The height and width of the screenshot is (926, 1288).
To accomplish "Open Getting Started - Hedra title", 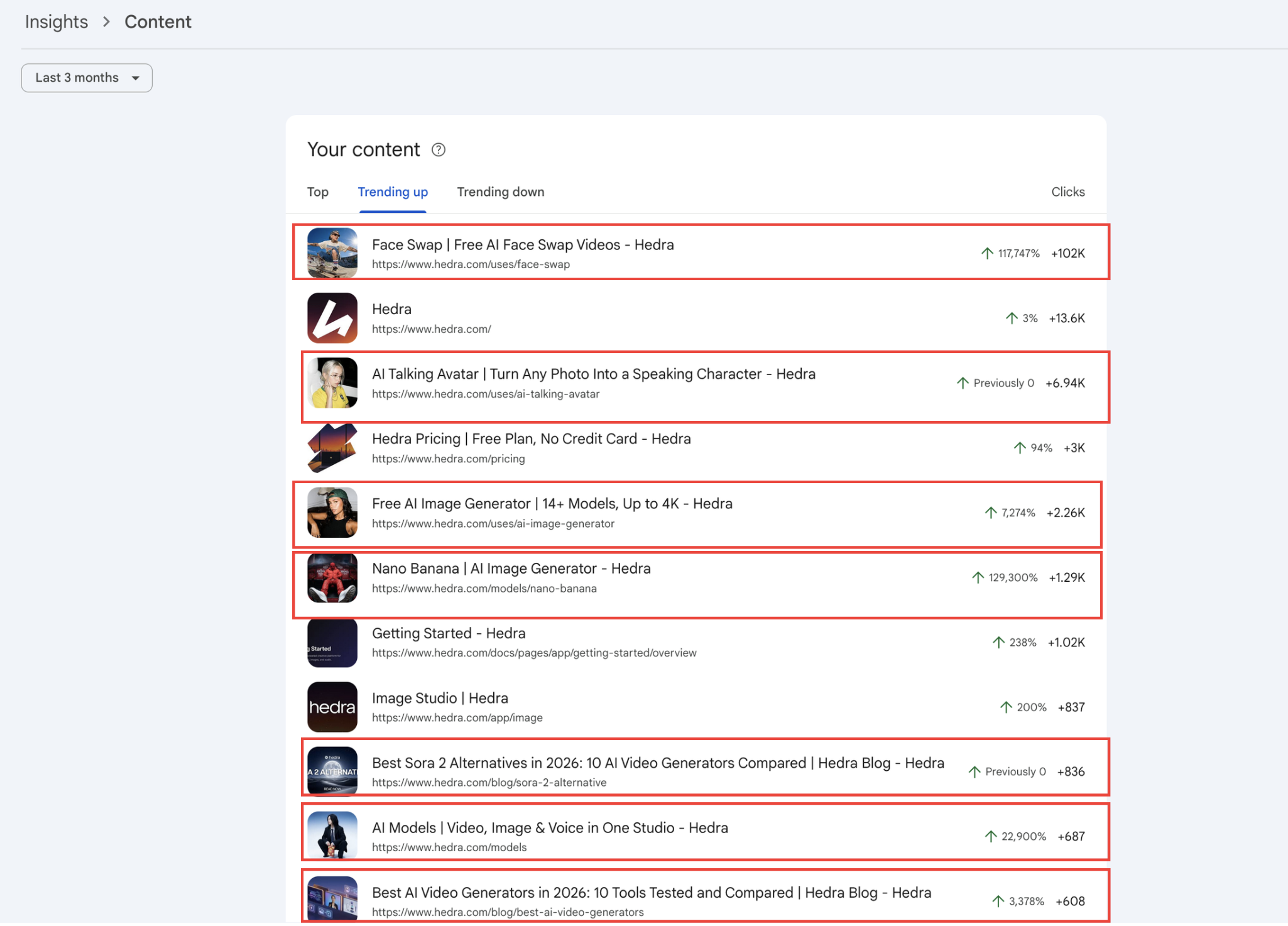I will click(x=449, y=633).
